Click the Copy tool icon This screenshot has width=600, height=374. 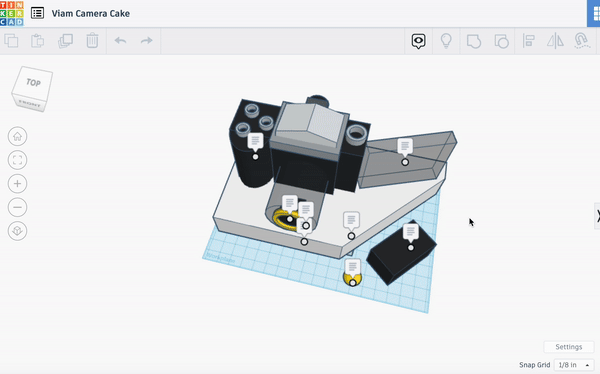[x=11, y=41]
